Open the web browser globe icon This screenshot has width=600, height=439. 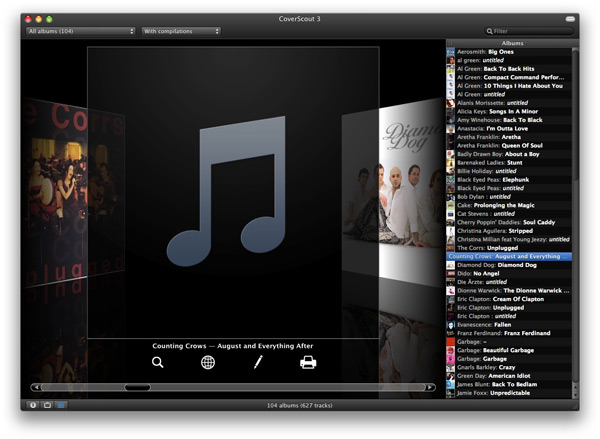click(x=208, y=362)
